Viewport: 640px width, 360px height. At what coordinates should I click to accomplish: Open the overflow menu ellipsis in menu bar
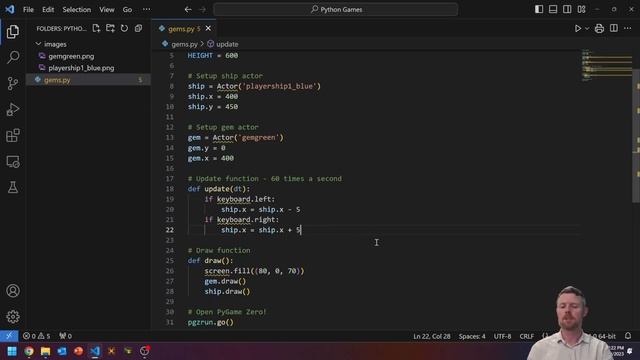pos(147,9)
